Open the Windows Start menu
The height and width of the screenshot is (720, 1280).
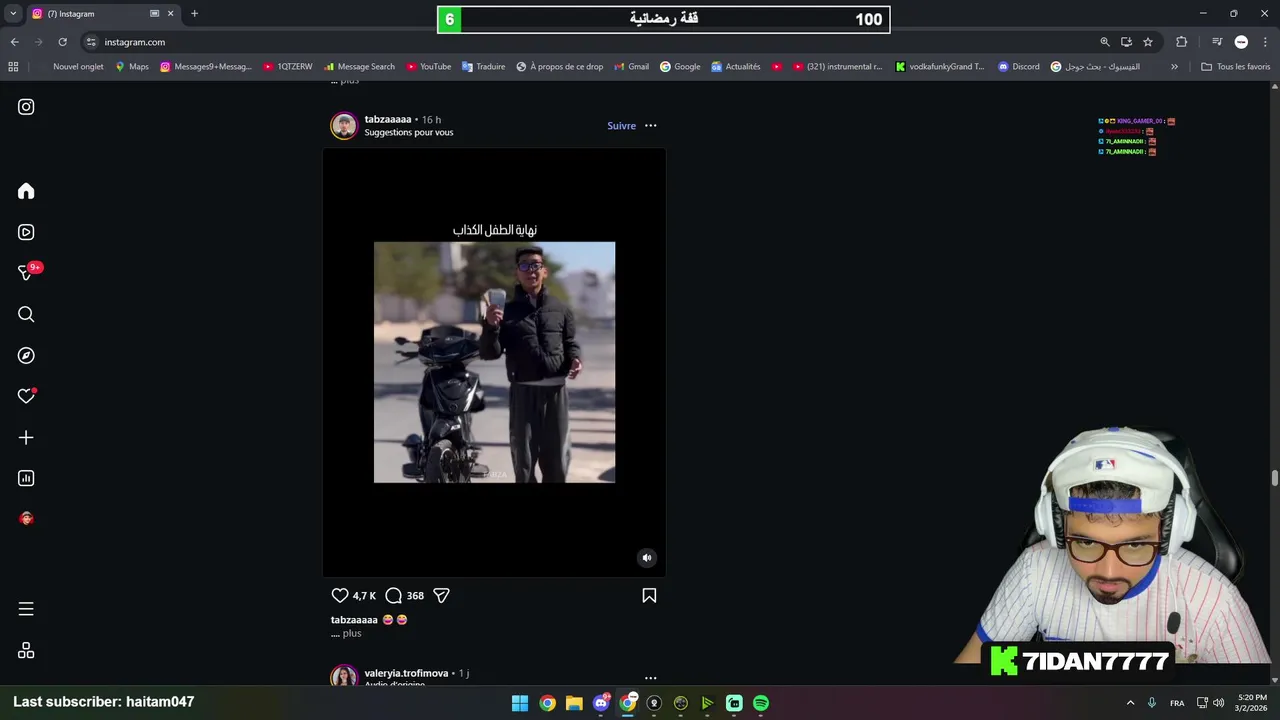click(520, 703)
